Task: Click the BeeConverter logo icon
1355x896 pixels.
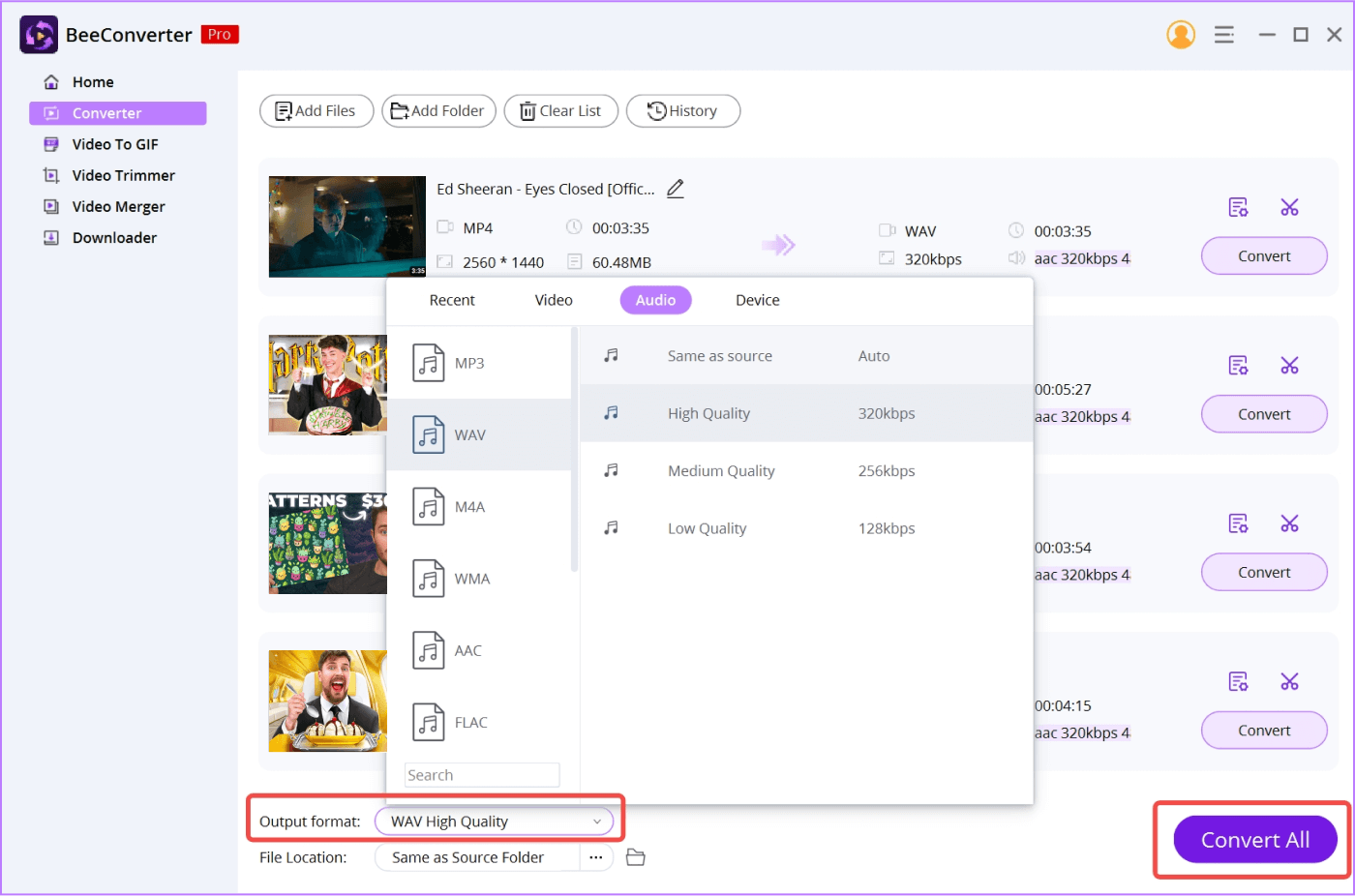Action: (39, 35)
